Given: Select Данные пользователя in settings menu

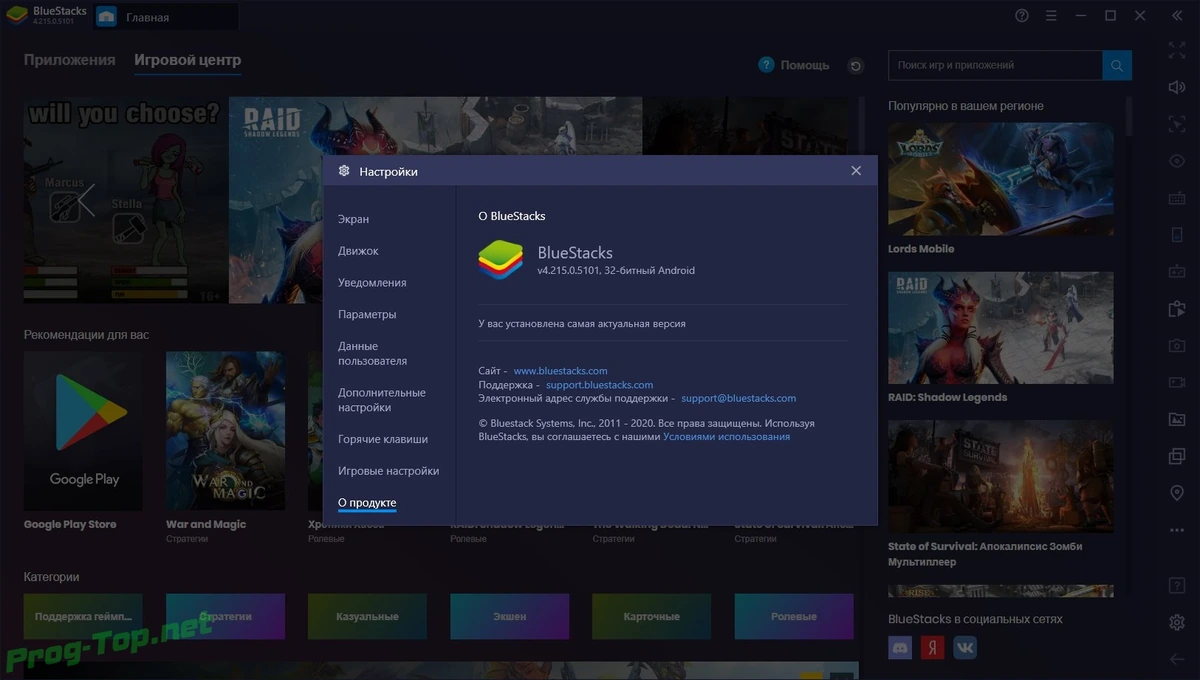Looking at the screenshot, I should [x=372, y=353].
